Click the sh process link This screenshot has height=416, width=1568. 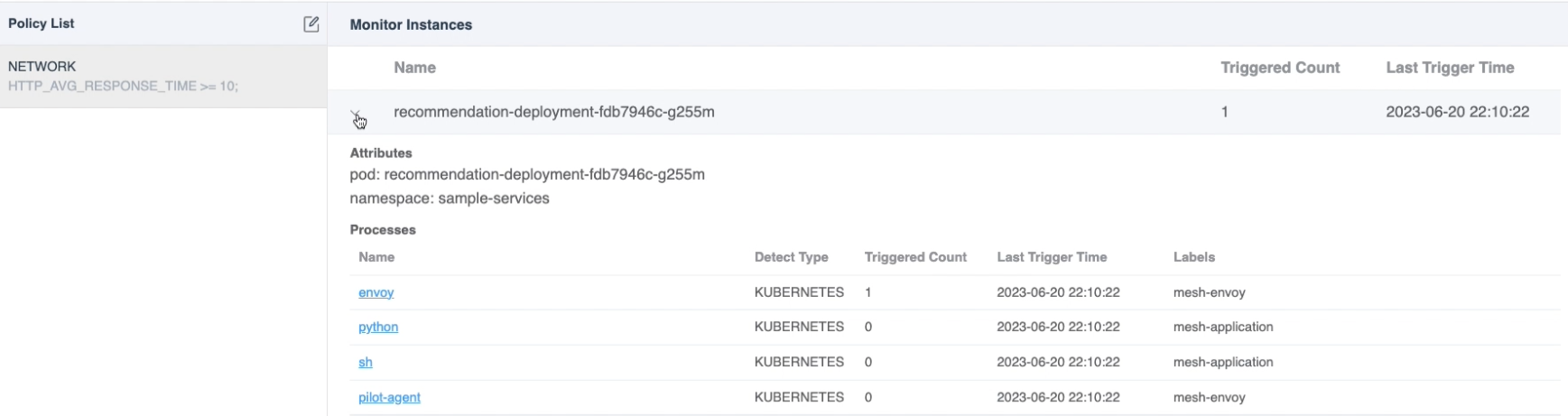tap(366, 362)
